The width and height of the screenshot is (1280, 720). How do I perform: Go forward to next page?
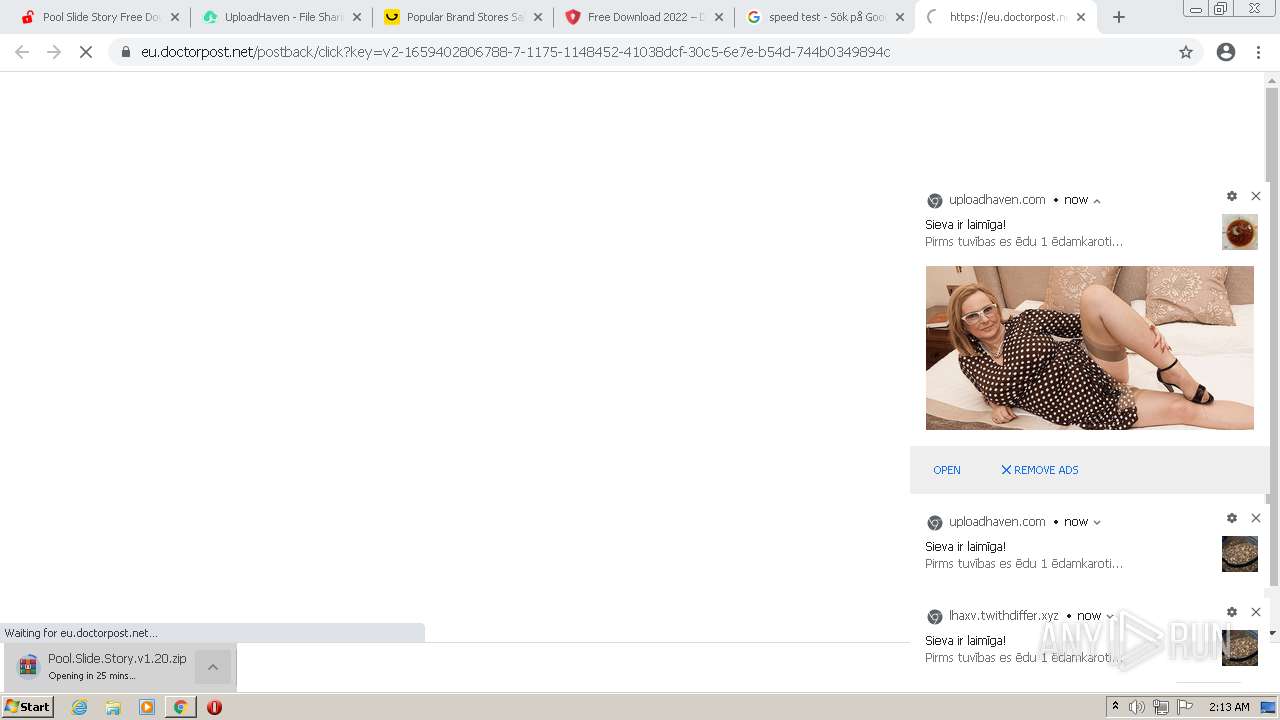54,52
